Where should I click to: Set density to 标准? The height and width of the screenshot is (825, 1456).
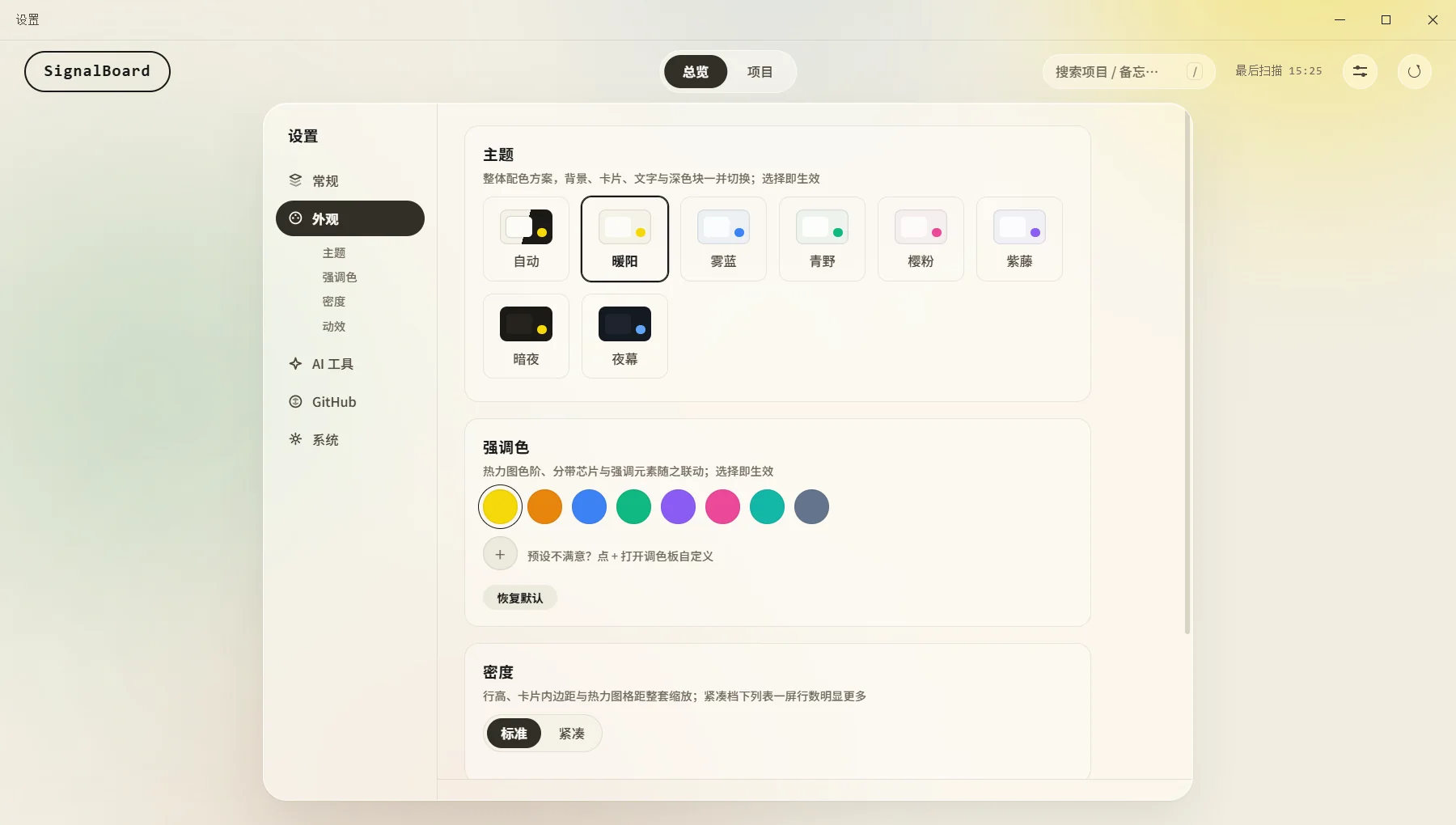coord(514,734)
